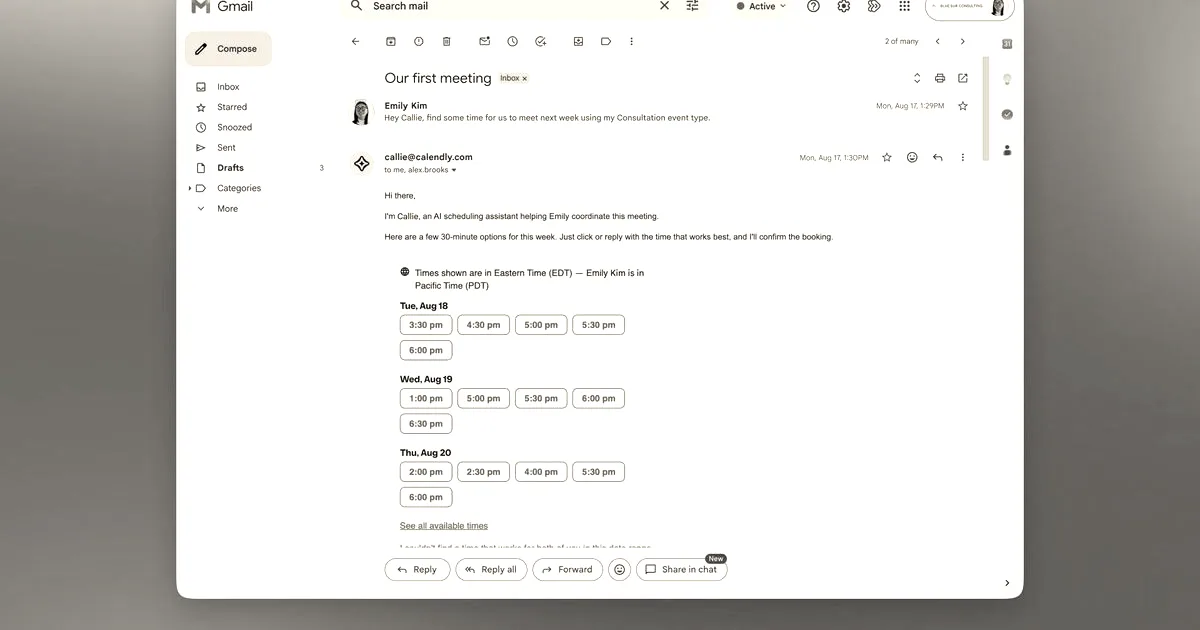
Task: Pick Tue Aug 18 3:30 pm slot
Action: click(426, 325)
